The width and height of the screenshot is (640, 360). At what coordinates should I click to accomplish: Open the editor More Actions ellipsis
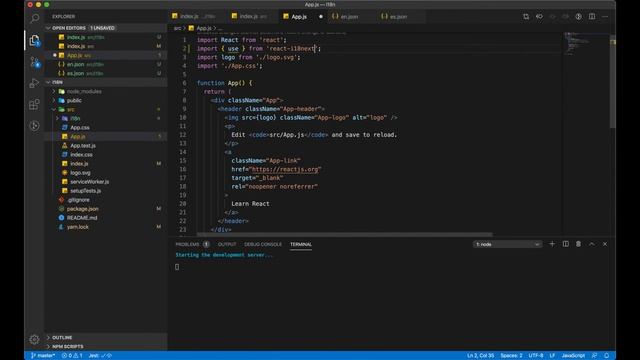click(x=605, y=16)
